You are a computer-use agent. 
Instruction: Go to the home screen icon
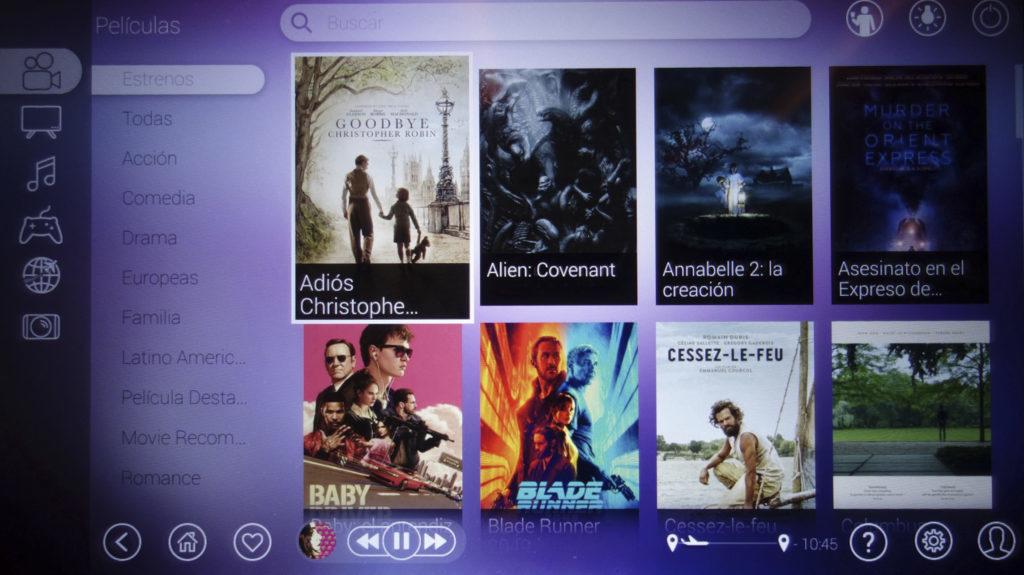coord(187,542)
